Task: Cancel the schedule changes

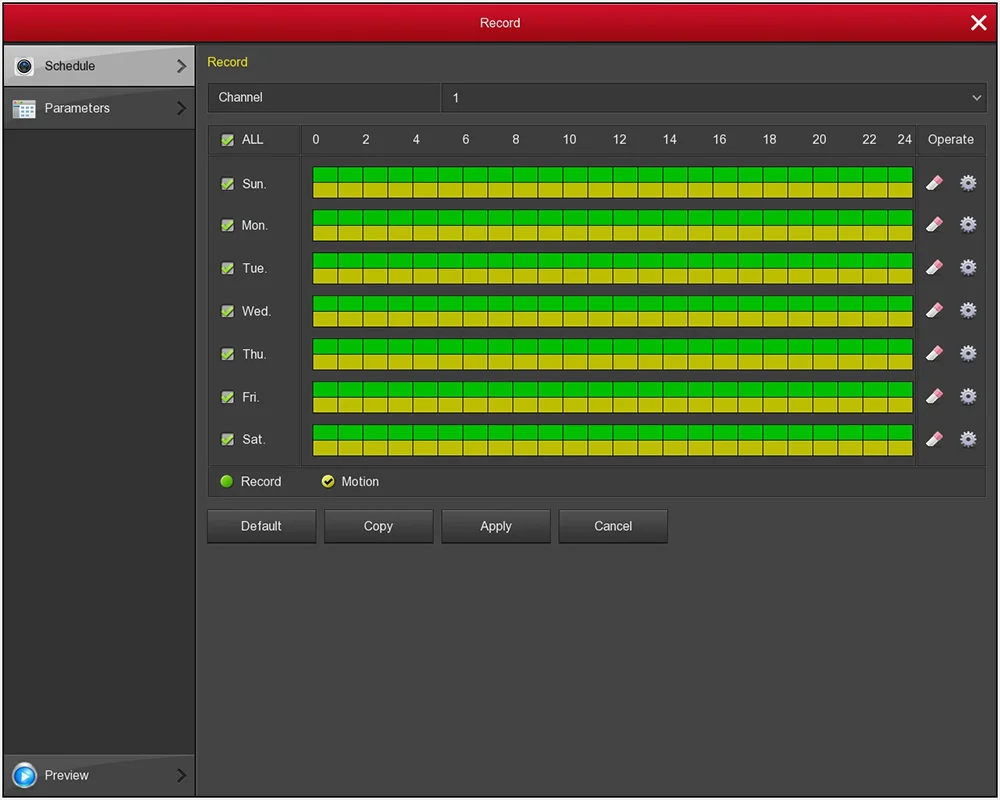Action: click(613, 526)
